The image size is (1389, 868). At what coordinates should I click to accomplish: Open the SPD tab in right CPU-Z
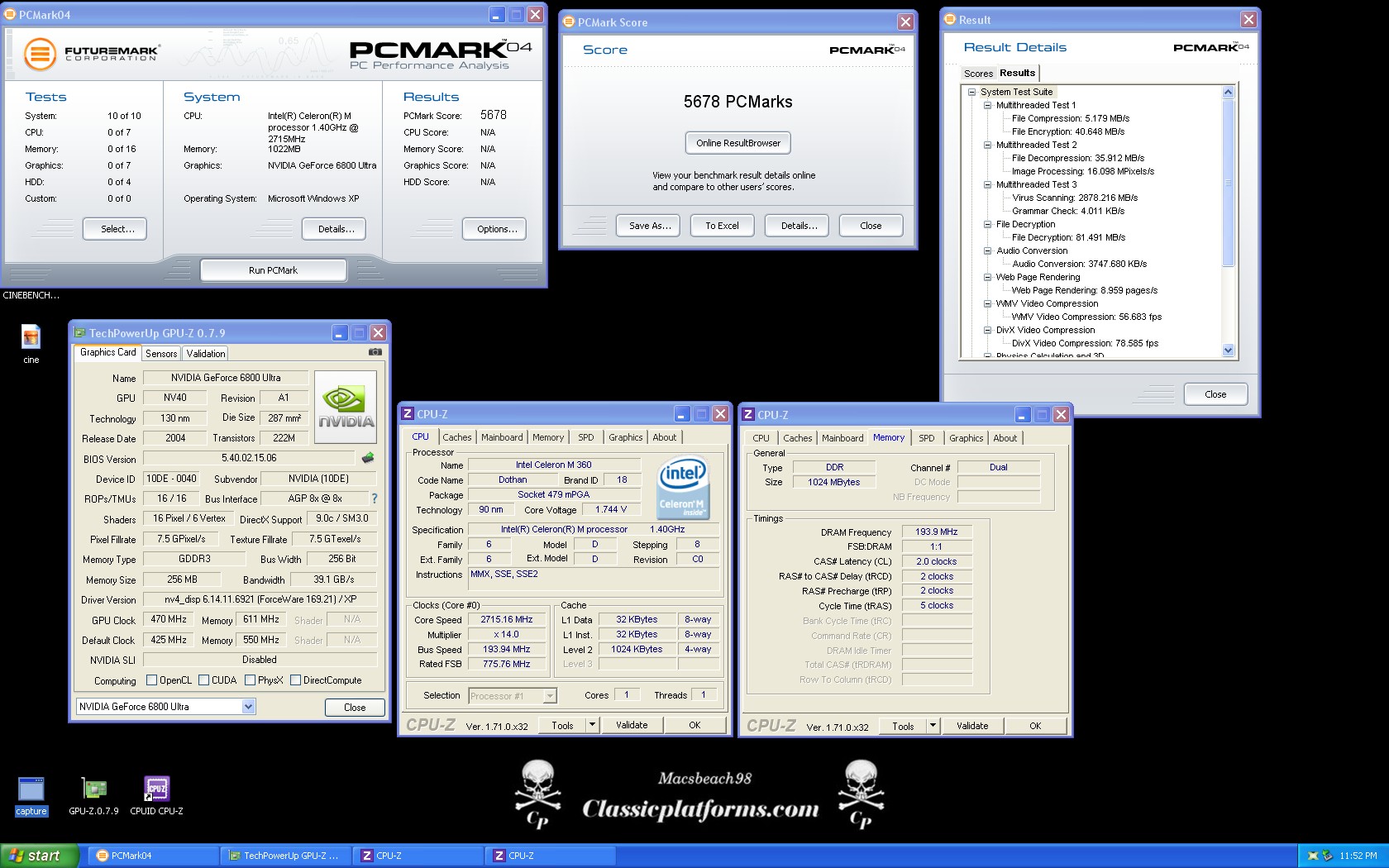[x=927, y=438]
